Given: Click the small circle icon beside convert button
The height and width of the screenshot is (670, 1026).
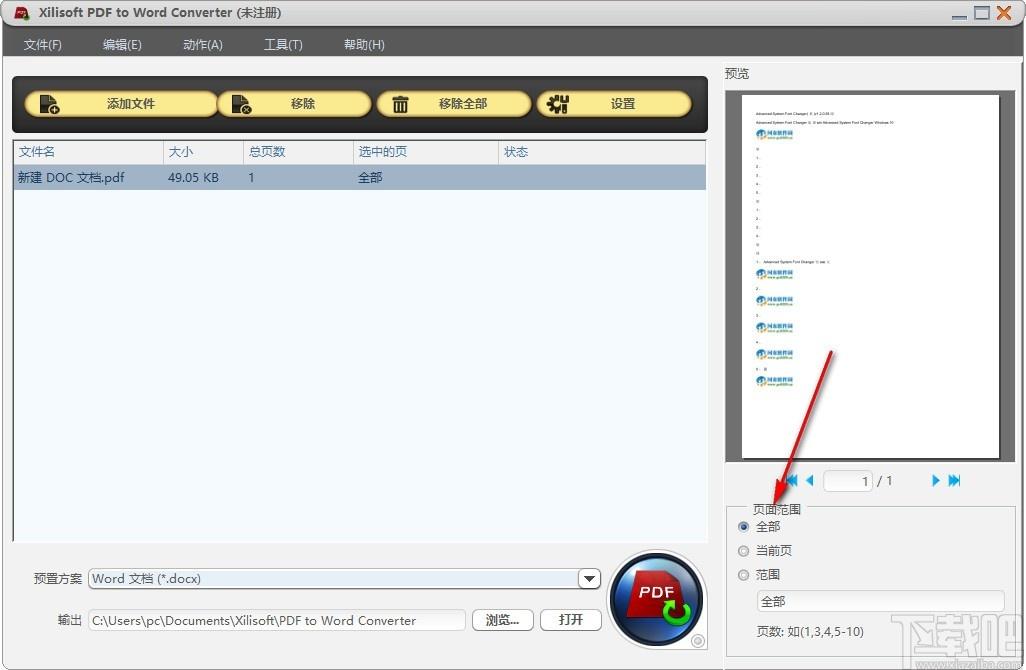Looking at the screenshot, I should point(698,641).
